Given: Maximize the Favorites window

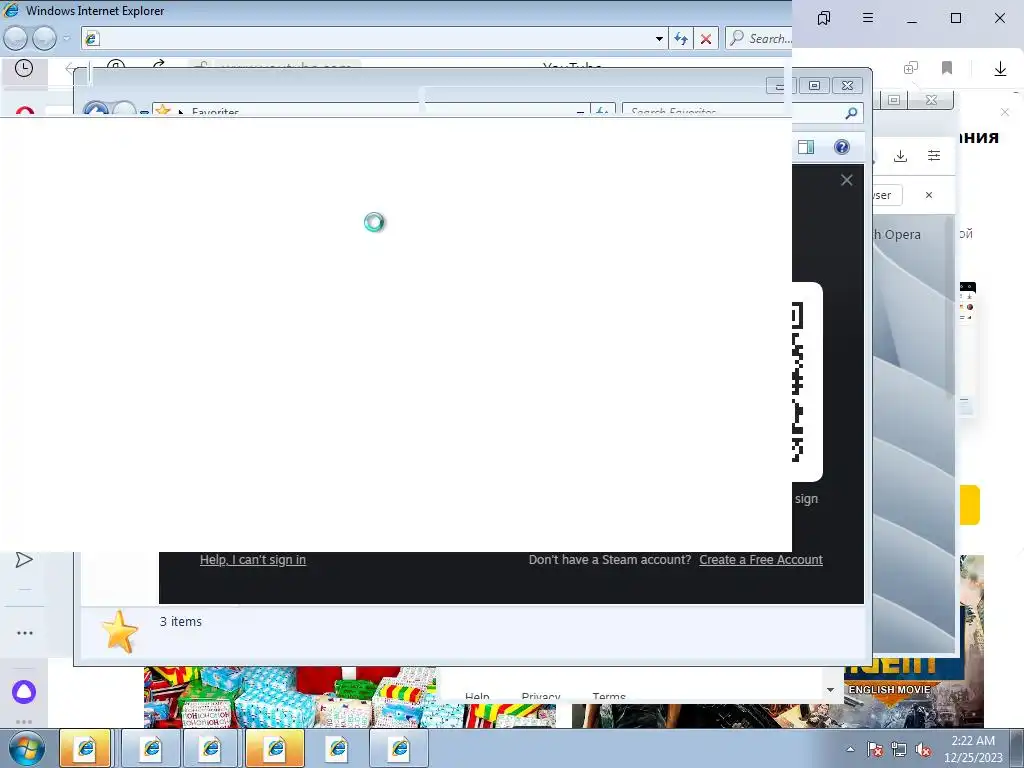Looking at the screenshot, I should pyautogui.click(x=814, y=86).
